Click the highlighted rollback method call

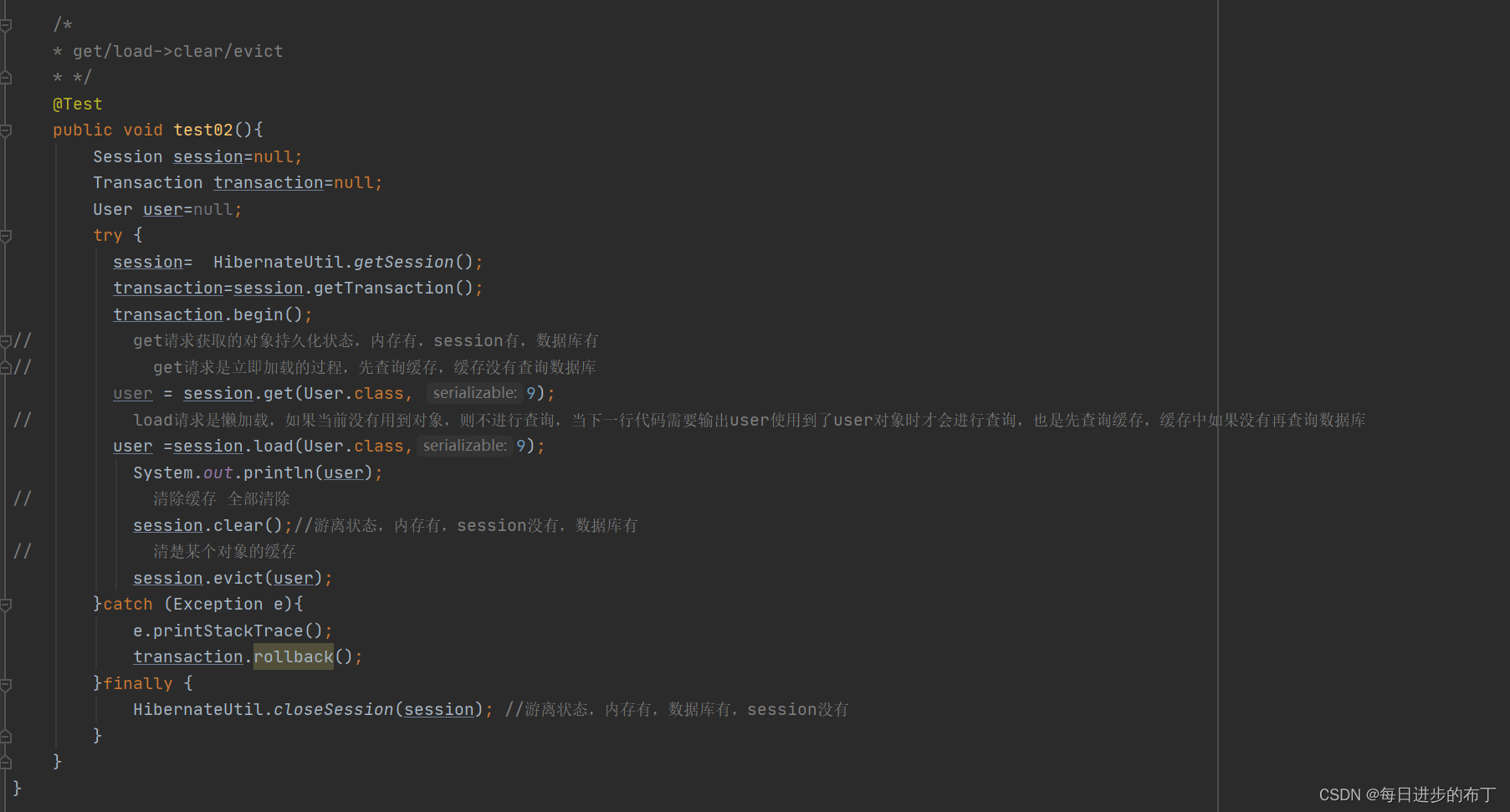(294, 657)
